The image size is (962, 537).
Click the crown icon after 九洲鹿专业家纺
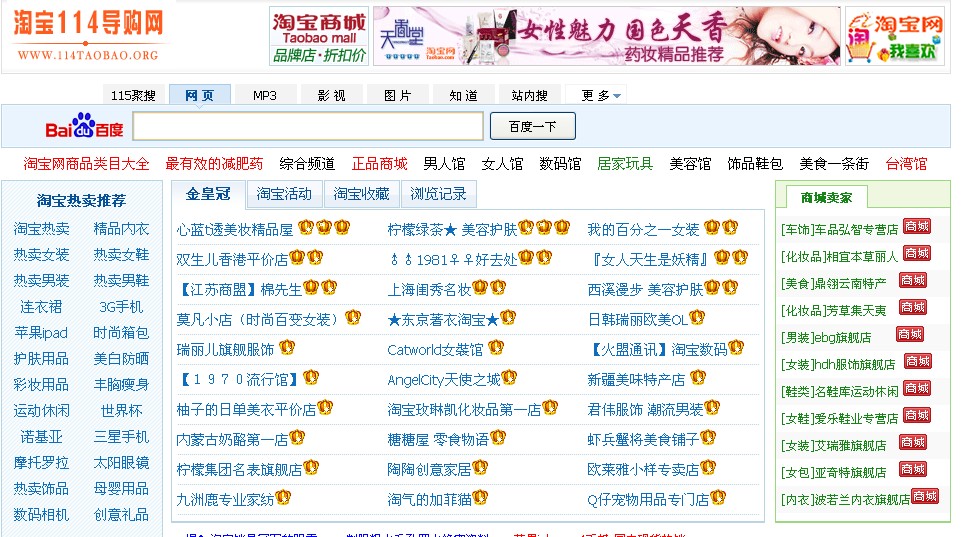coord(283,498)
